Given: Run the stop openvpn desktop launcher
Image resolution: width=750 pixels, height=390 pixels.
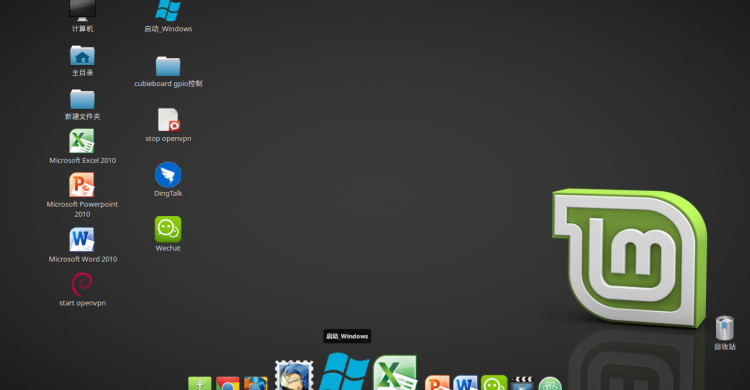Looking at the screenshot, I should coord(168,120).
